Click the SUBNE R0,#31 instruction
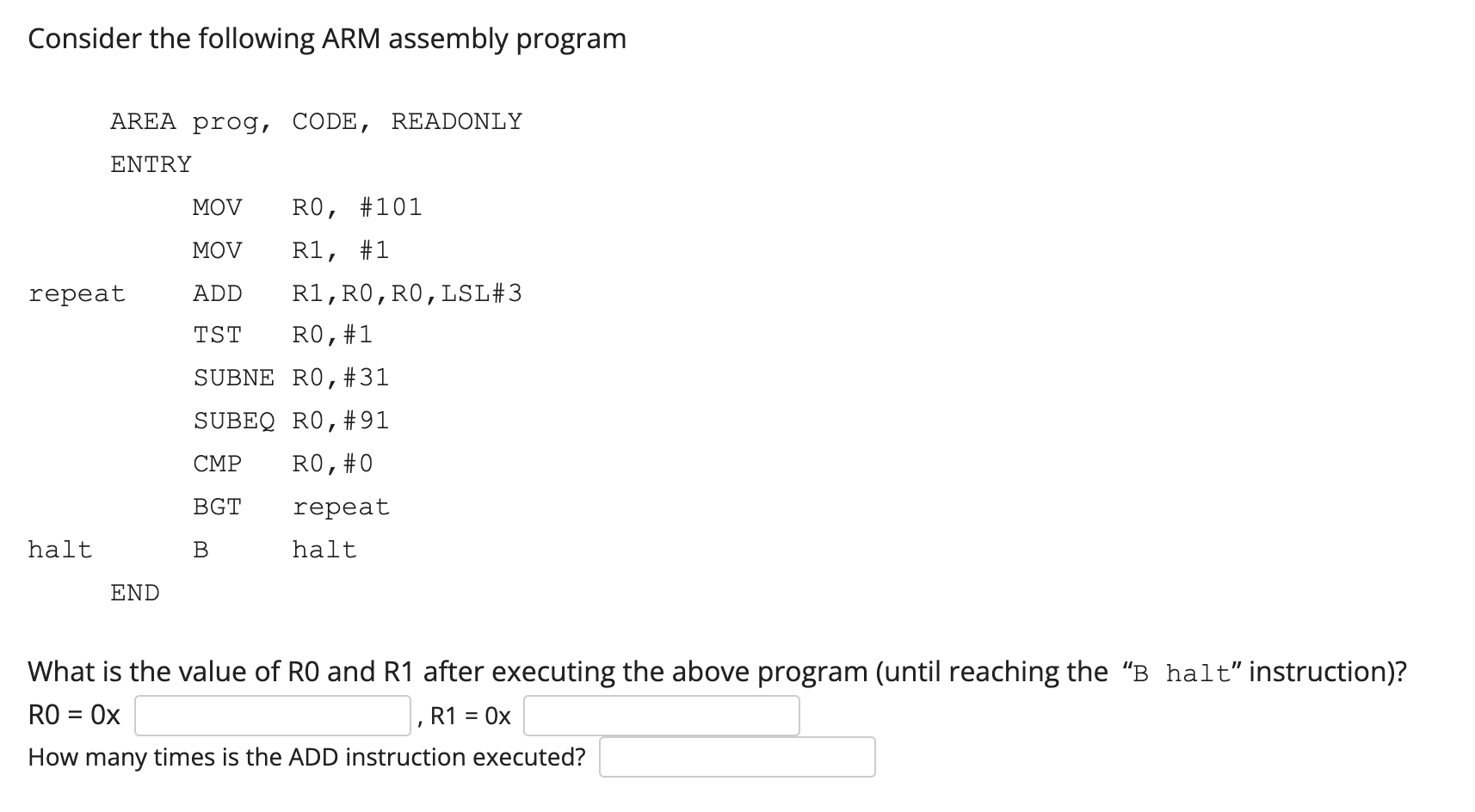 tap(291, 377)
